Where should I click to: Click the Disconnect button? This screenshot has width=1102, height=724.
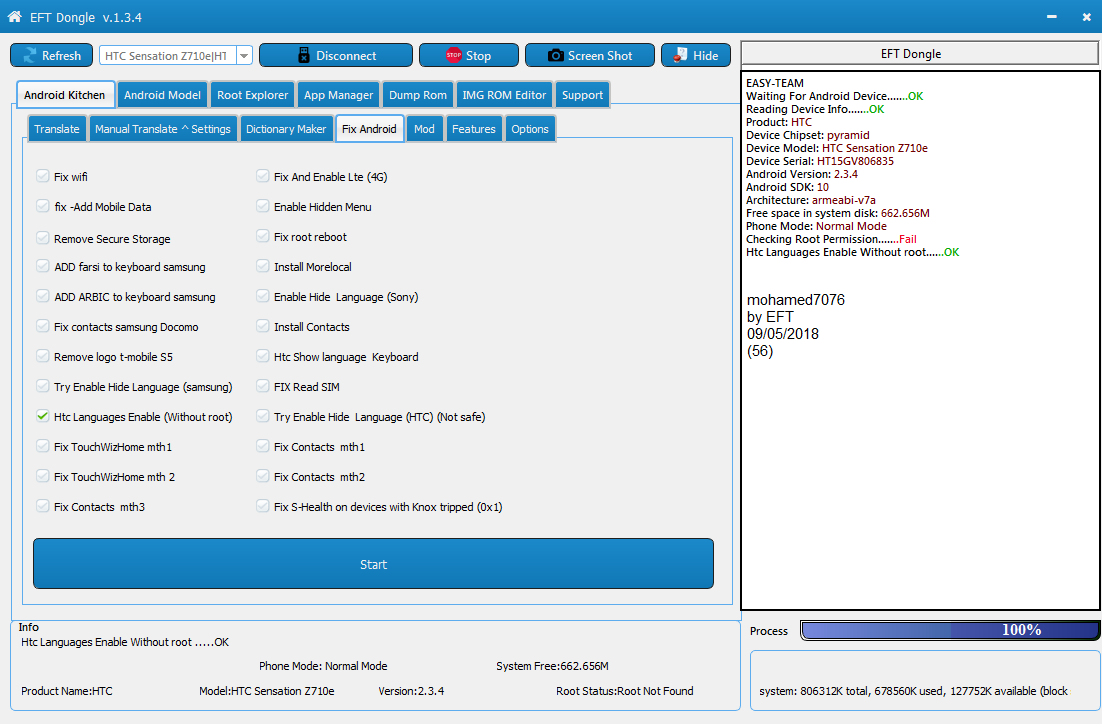[x=336, y=56]
